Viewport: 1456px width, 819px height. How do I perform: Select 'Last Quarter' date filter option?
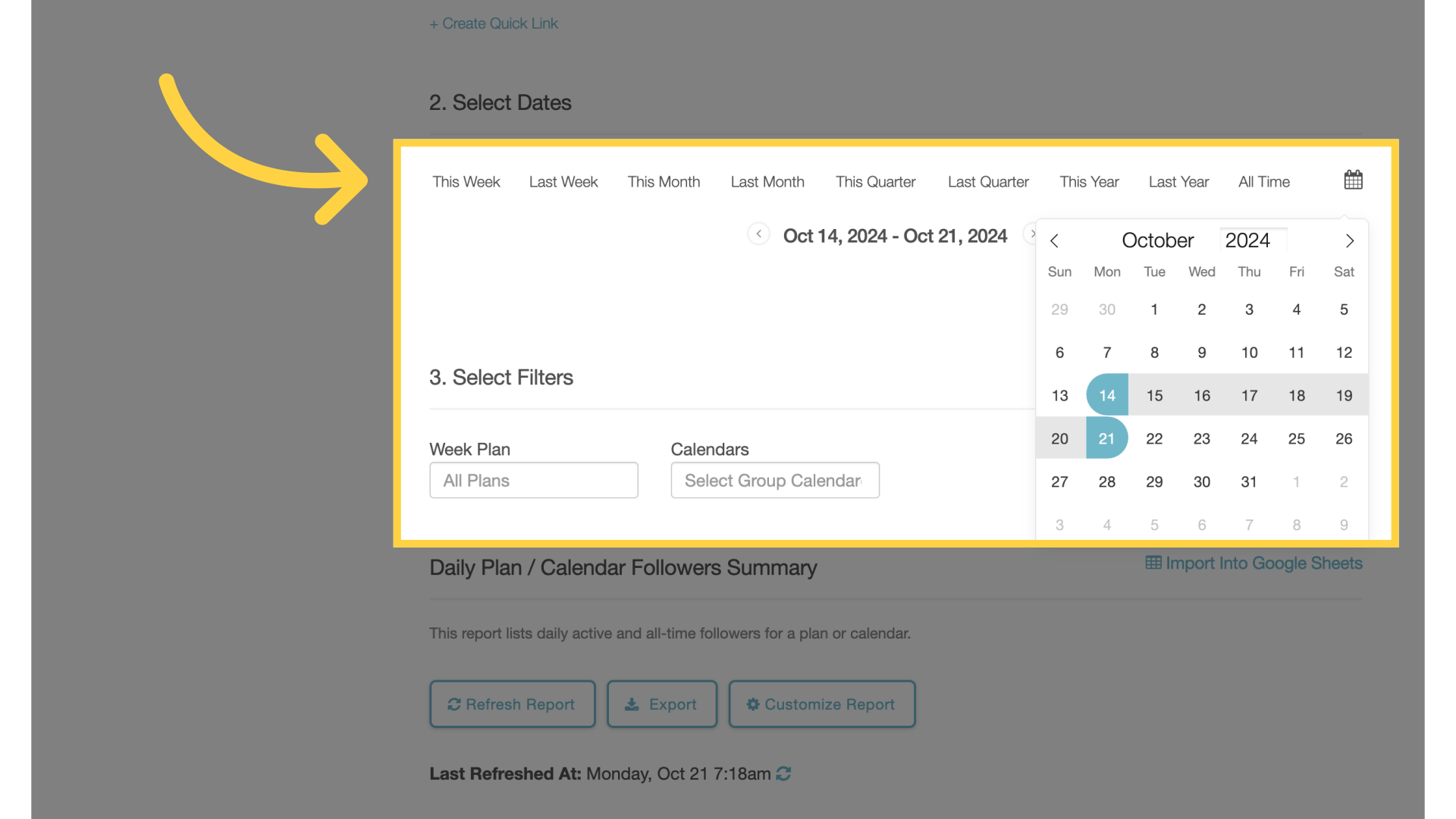(988, 181)
